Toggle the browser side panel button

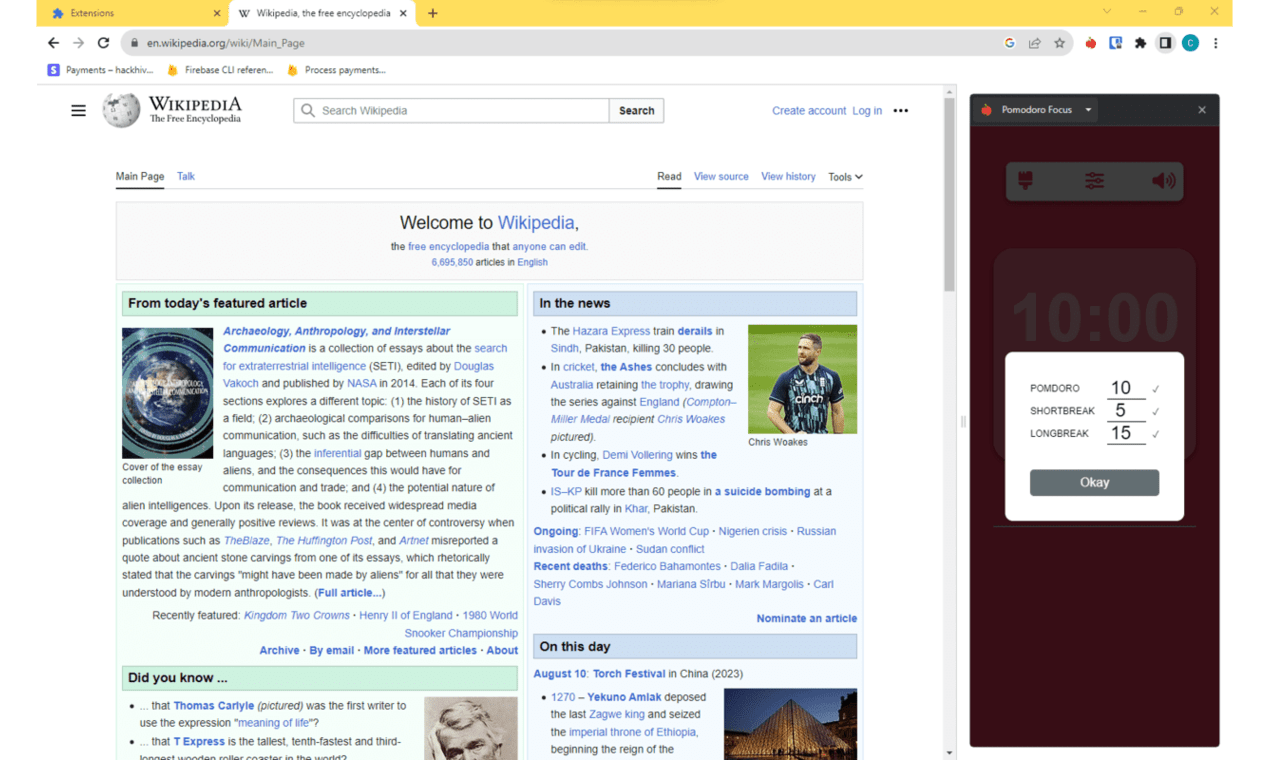click(1165, 43)
